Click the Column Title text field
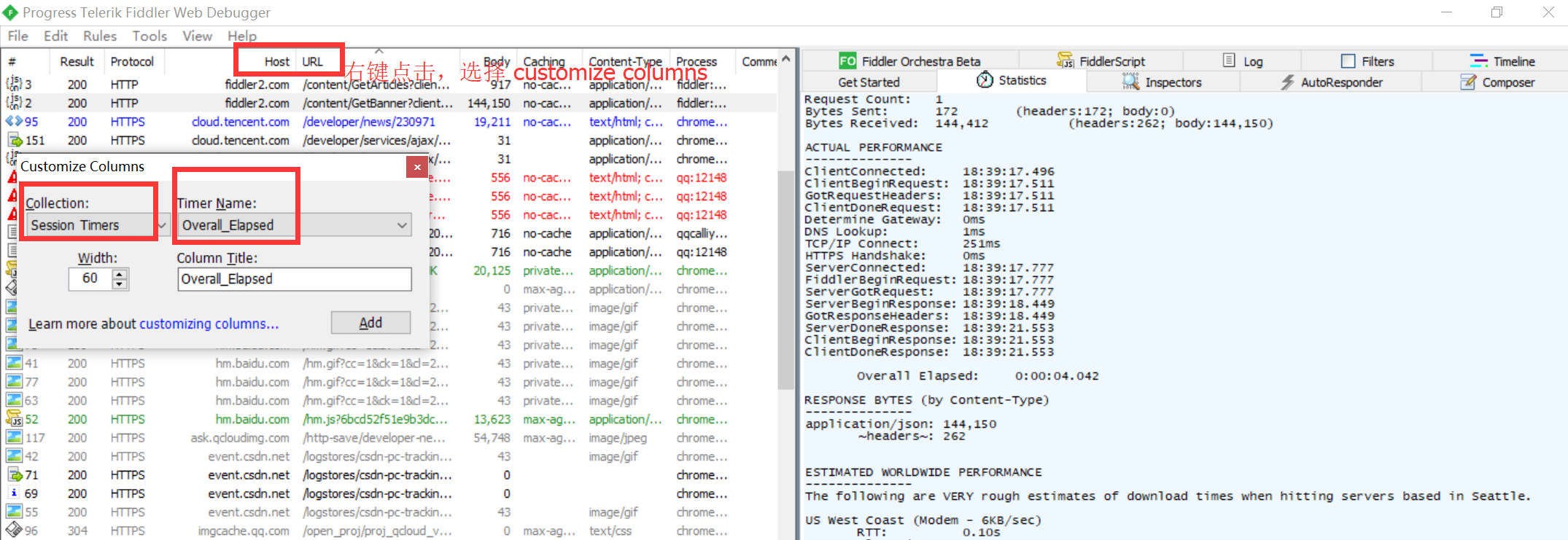 click(295, 279)
